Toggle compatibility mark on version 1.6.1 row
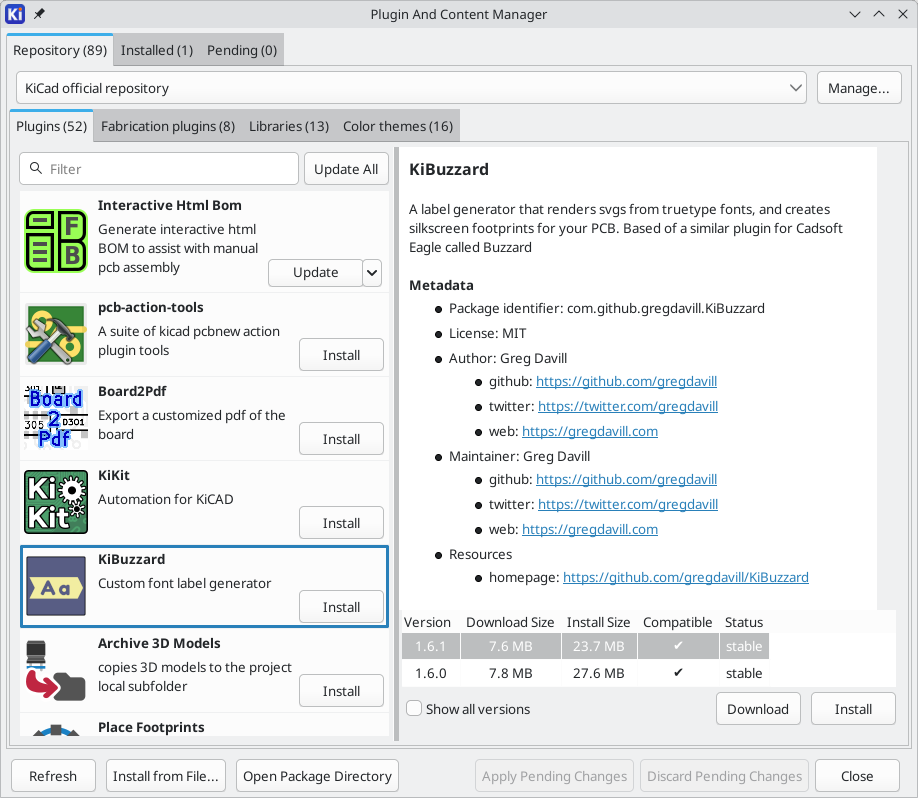918x798 pixels. (677, 646)
